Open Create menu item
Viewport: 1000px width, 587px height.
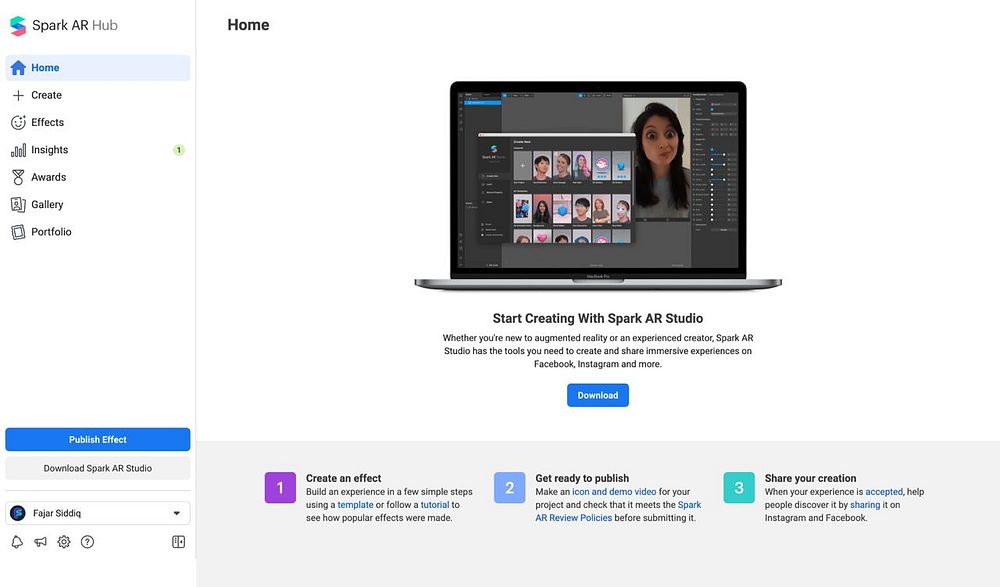[98, 95]
